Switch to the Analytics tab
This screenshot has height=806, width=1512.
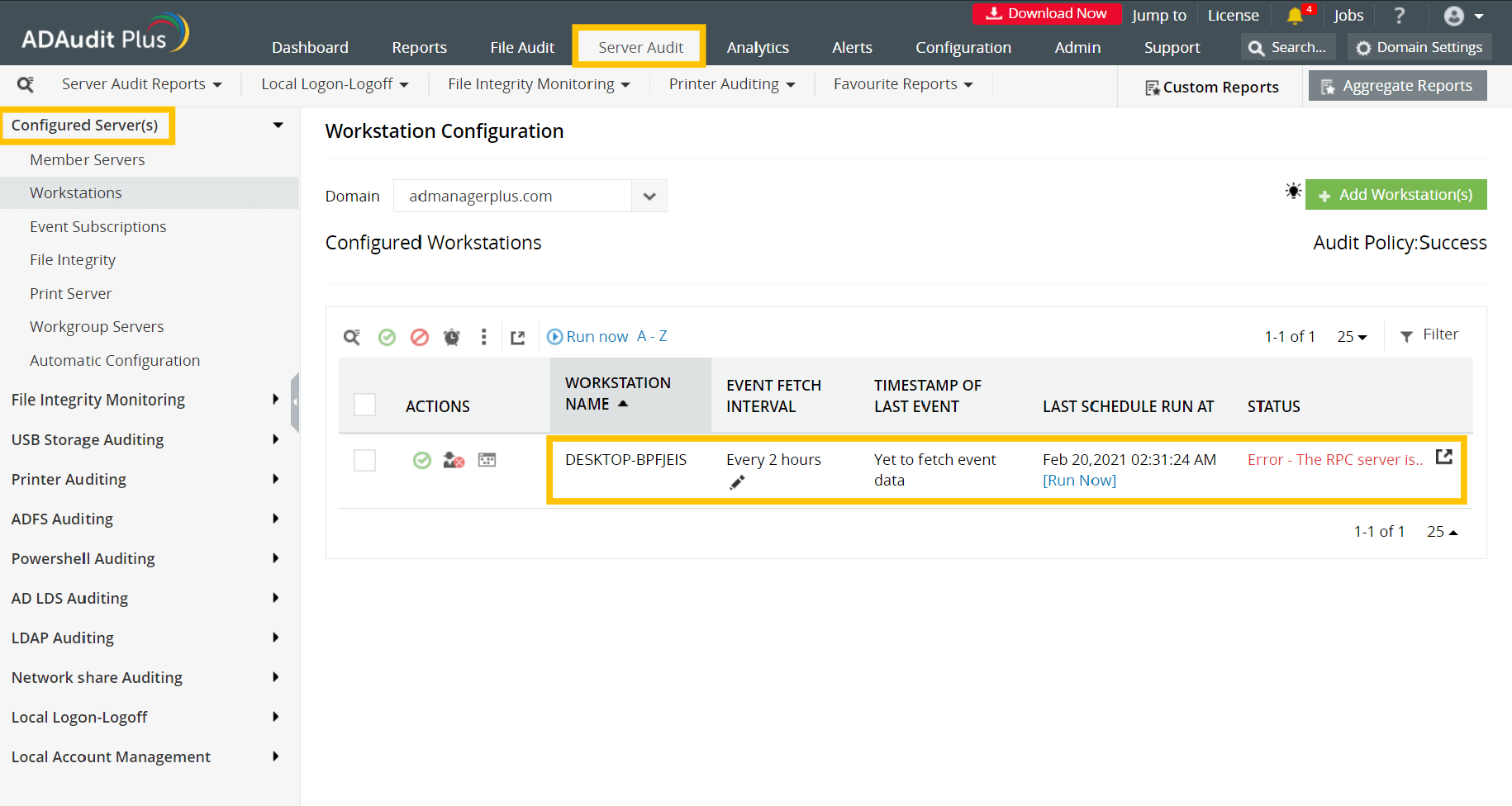click(758, 47)
